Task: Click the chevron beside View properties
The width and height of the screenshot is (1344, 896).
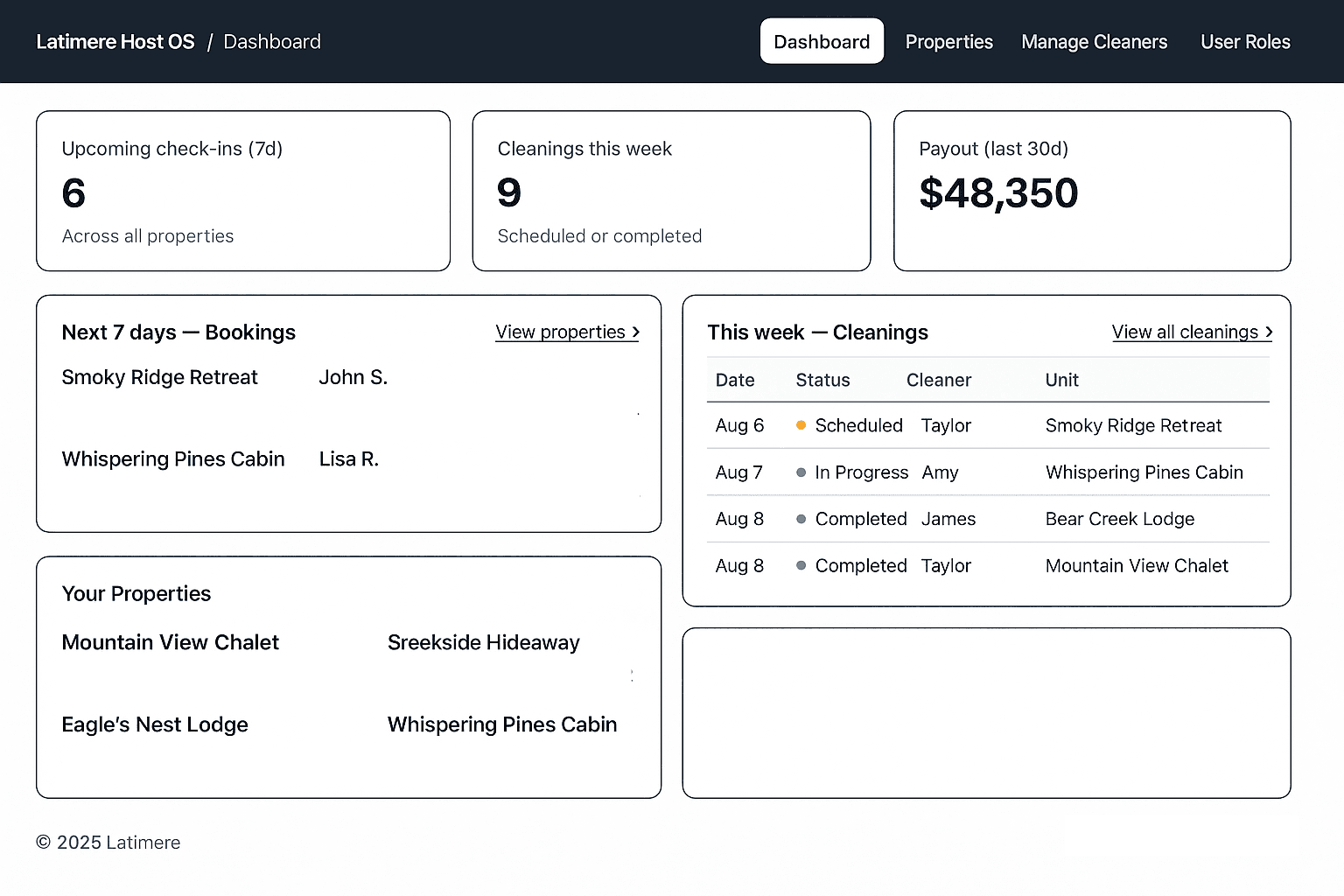Action: point(635,332)
